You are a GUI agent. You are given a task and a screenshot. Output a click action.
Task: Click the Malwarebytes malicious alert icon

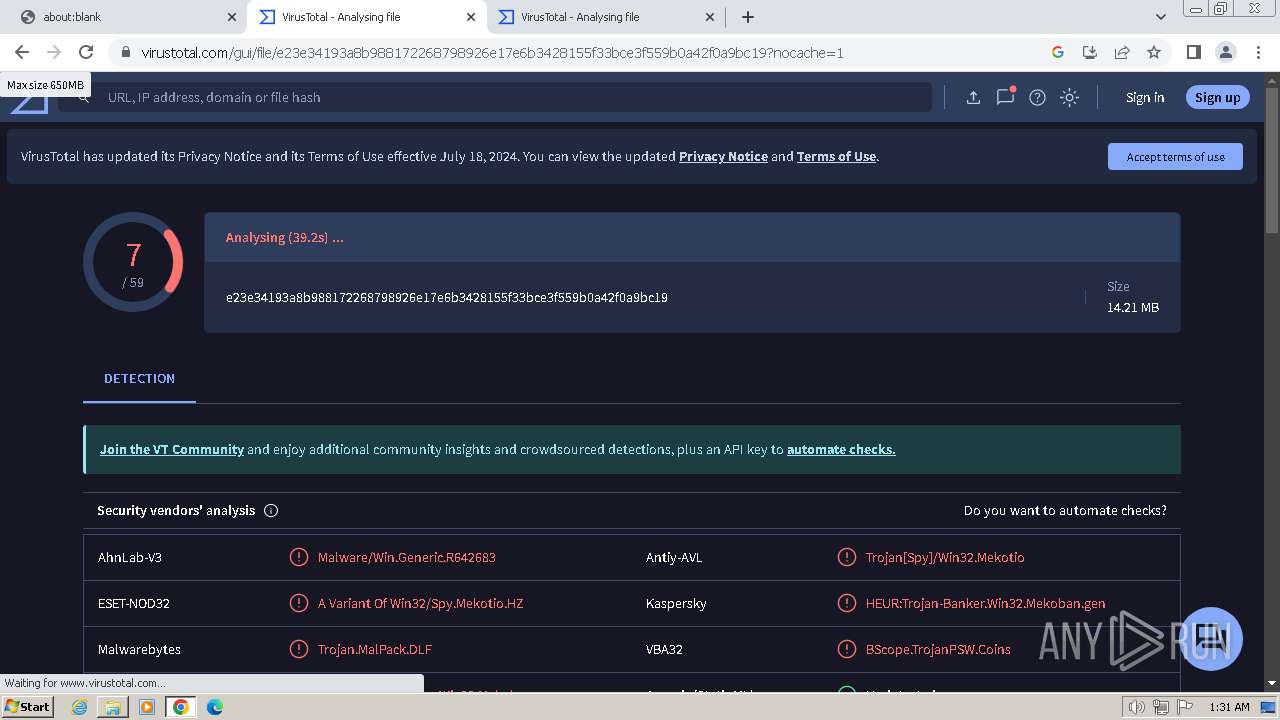pos(298,649)
